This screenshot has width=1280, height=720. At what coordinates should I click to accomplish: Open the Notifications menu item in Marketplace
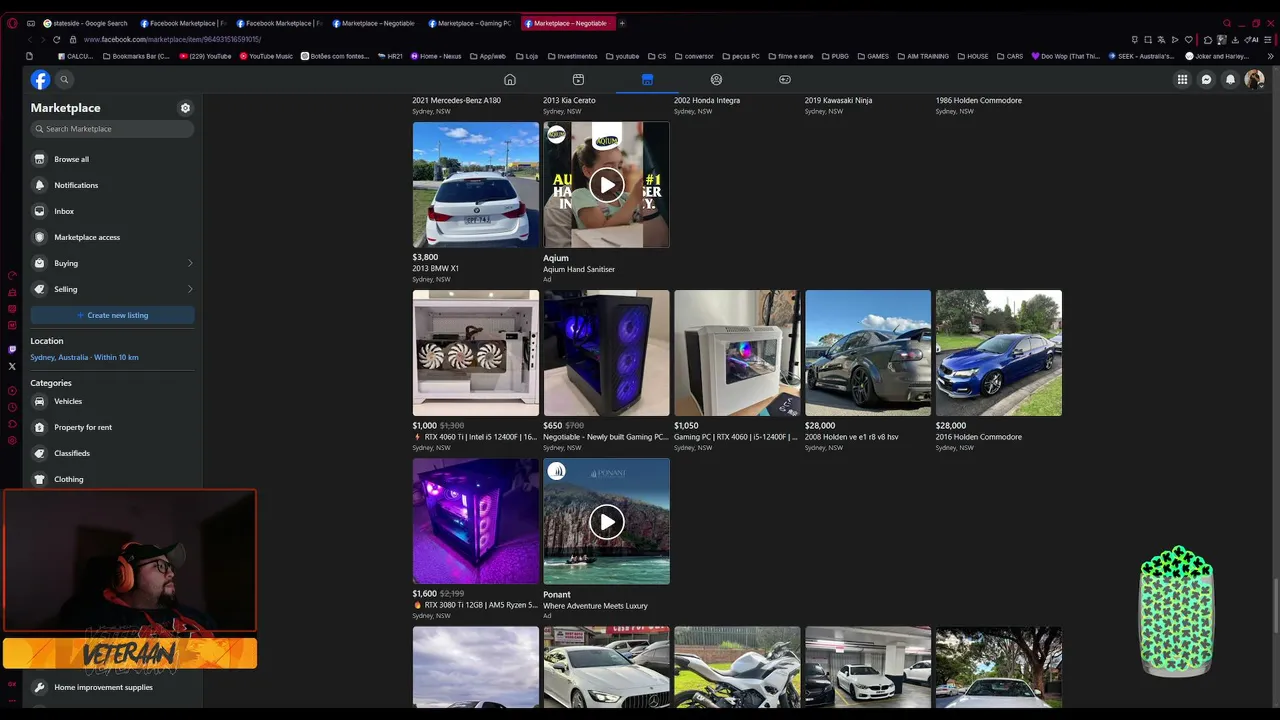(112, 185)
